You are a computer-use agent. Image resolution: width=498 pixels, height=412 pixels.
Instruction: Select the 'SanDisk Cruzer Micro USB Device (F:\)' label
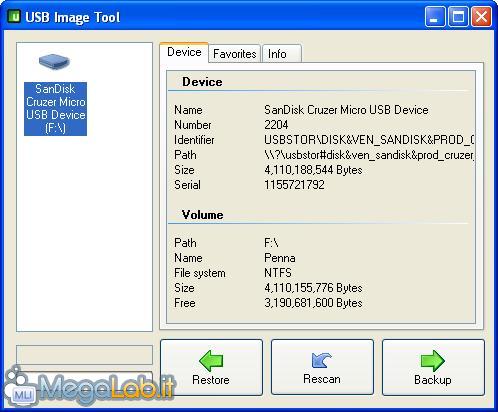(x=55, y=109)
